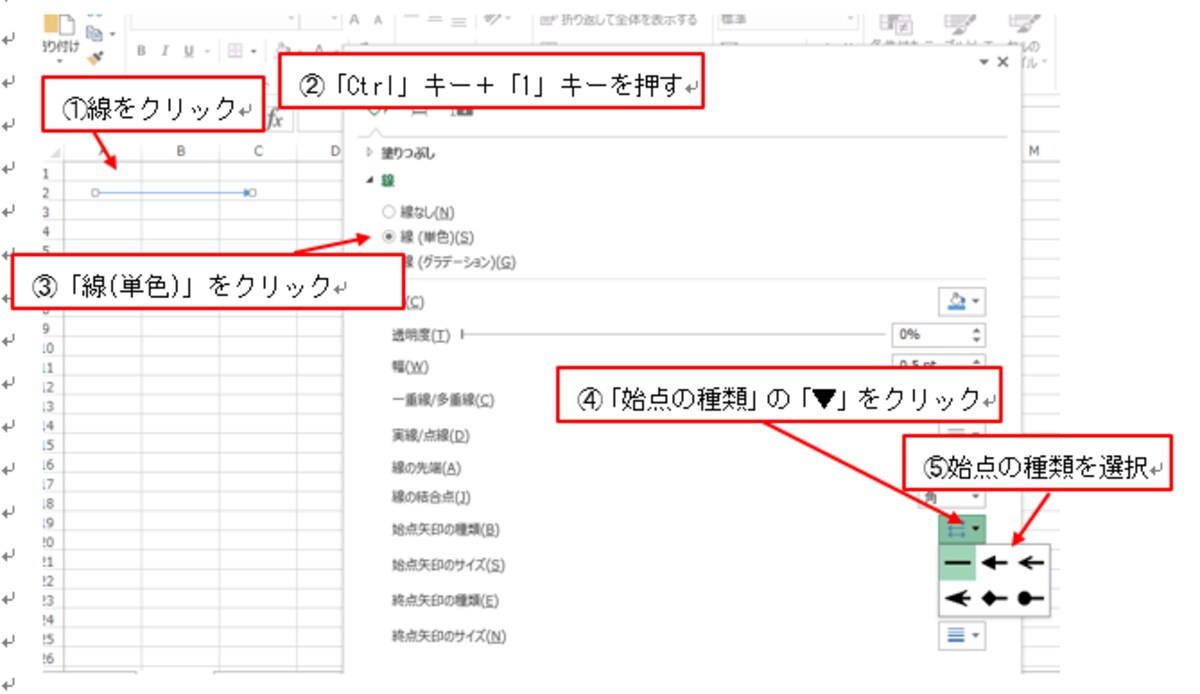
Task: Open the line color picker dropdown
Action: coord(963,300)
